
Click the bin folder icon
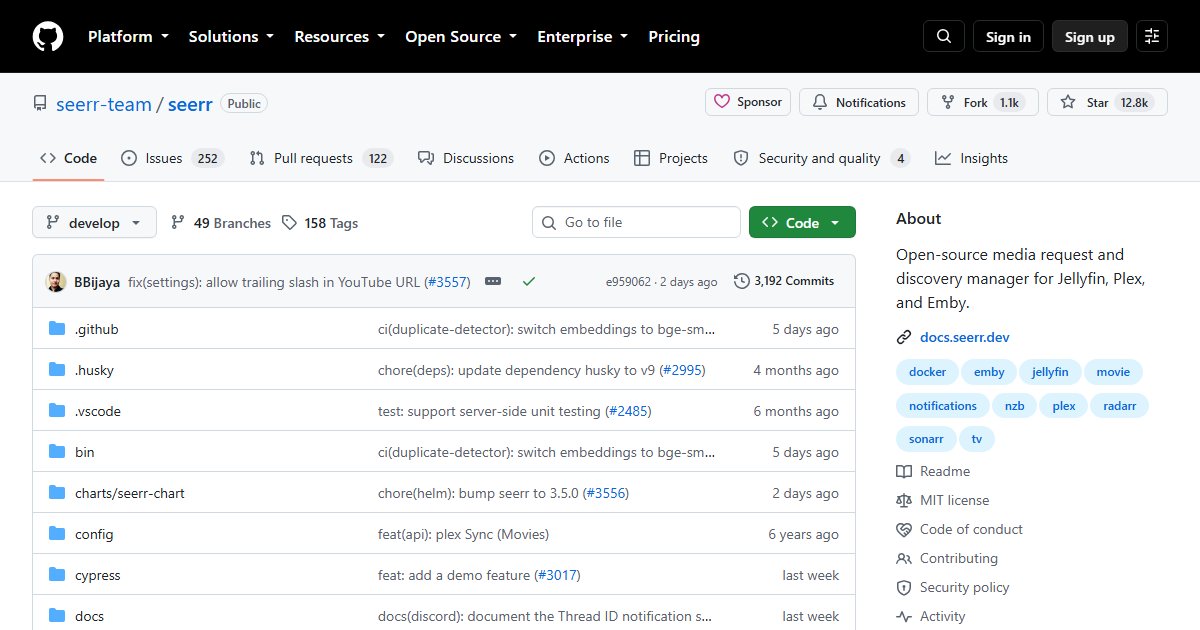pyautogui.click(x=57, y=452)
